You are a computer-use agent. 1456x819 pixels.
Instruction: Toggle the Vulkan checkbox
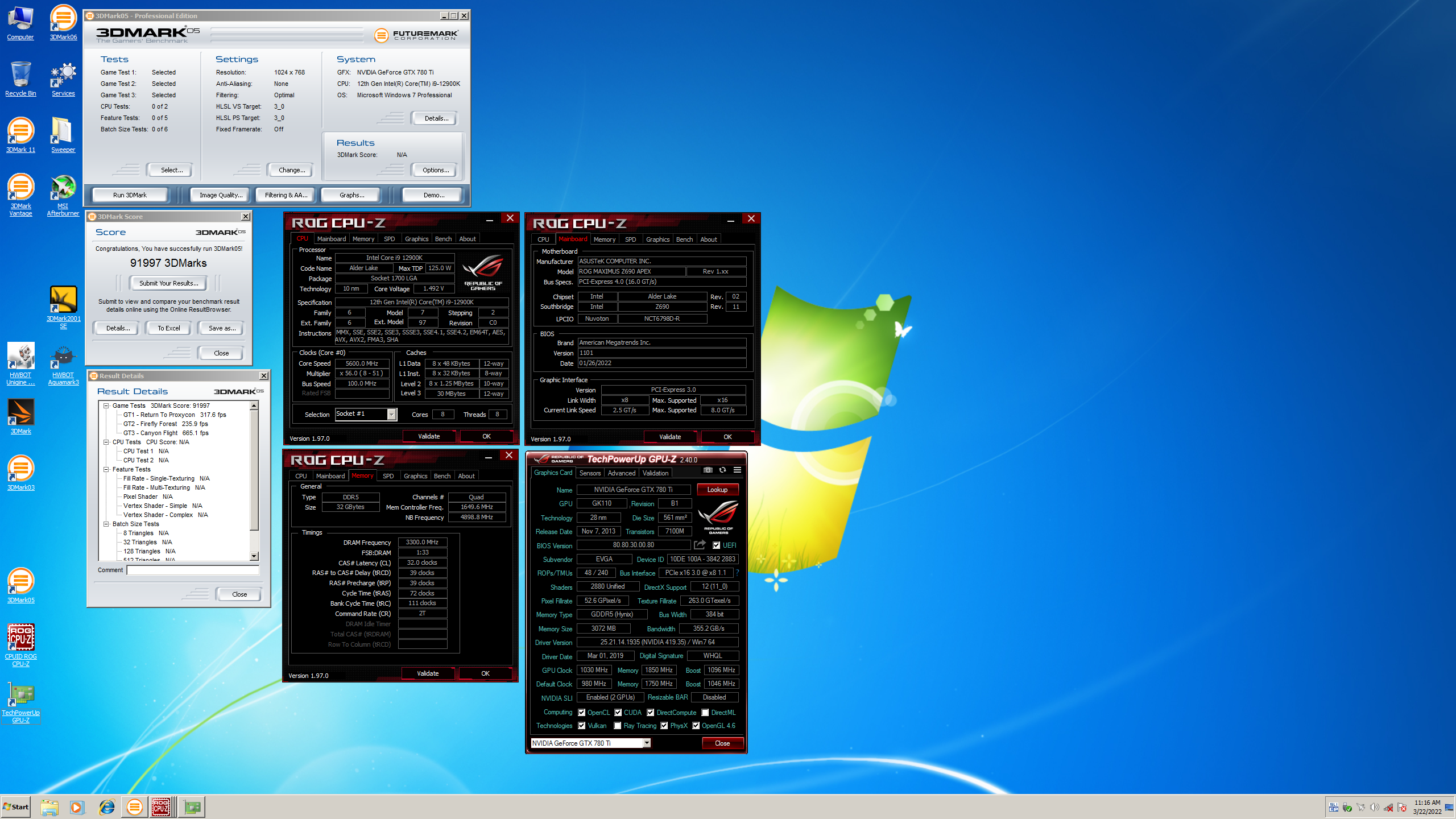coord(582,726)
